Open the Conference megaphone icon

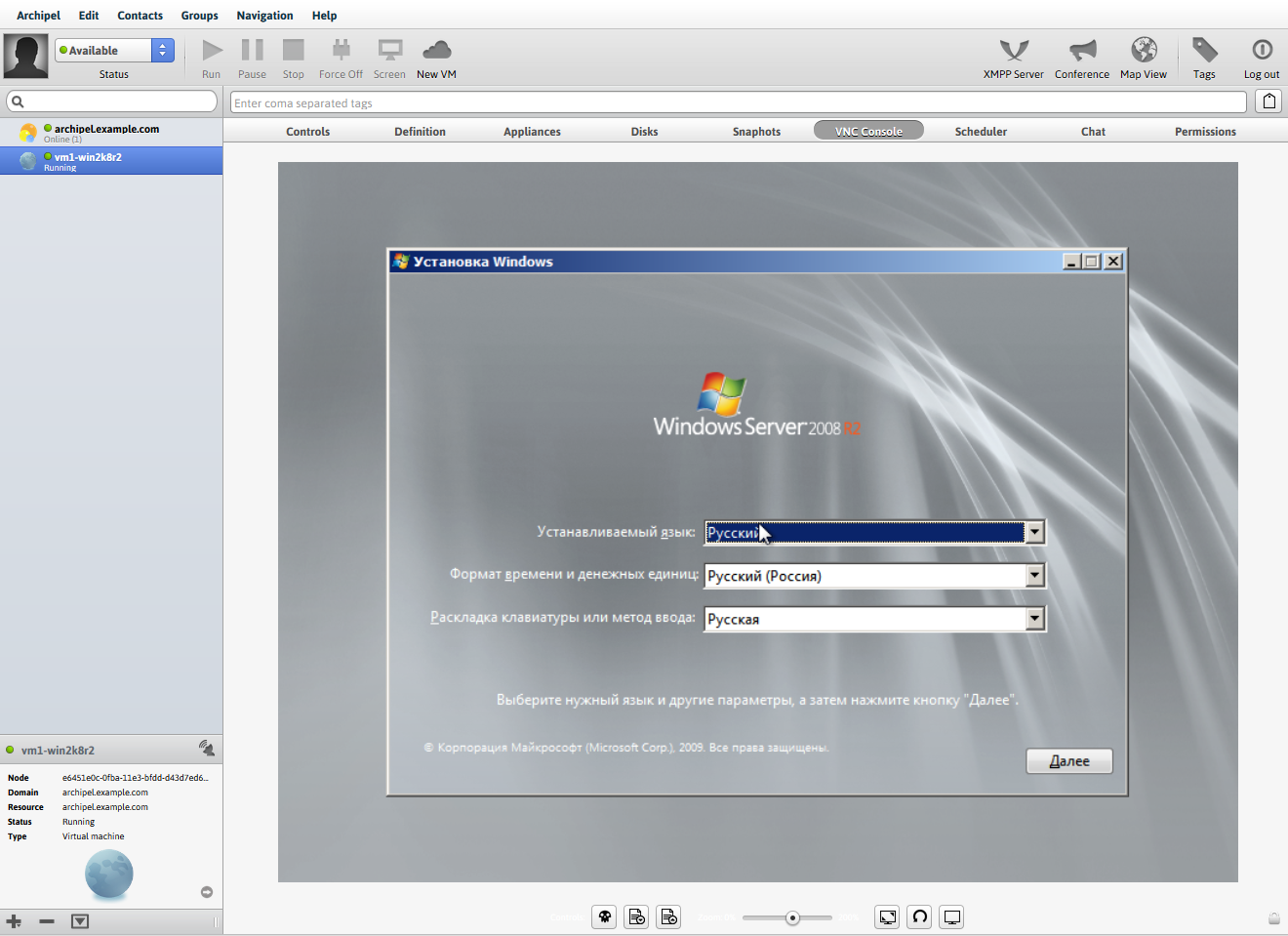[x=1082, y=50]
